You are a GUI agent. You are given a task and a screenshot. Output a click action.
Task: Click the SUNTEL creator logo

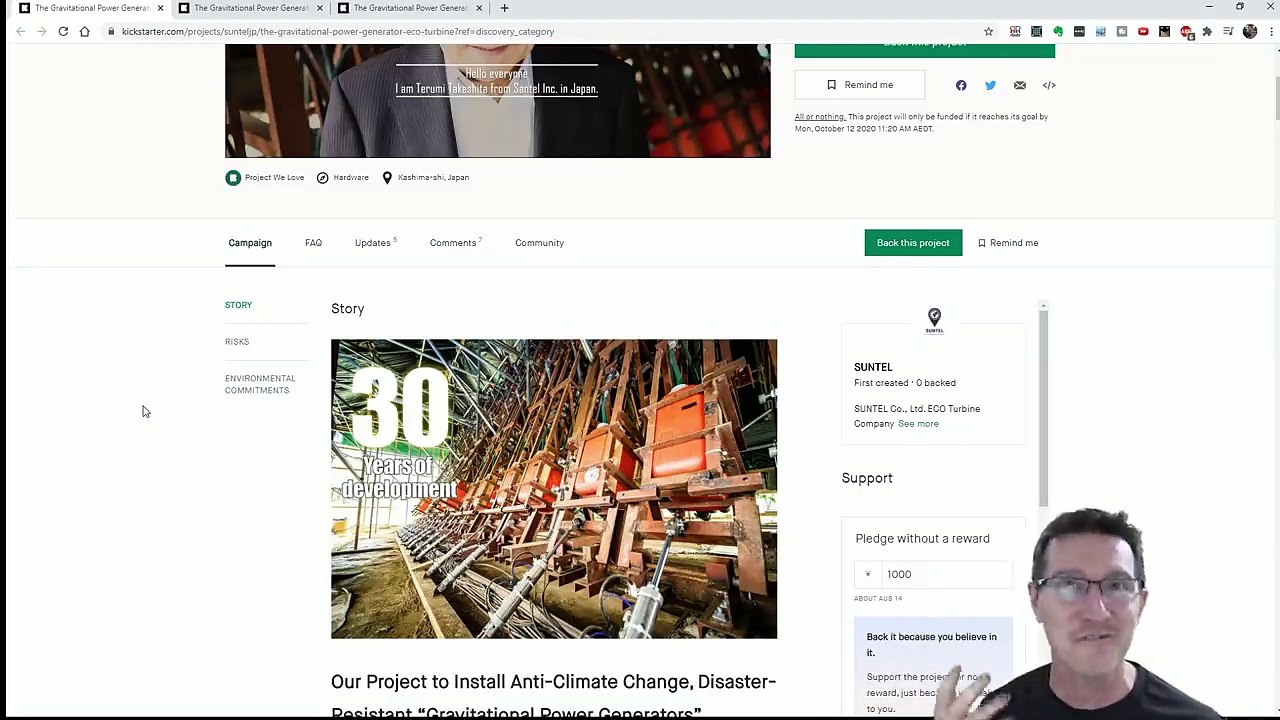point(934,321)
